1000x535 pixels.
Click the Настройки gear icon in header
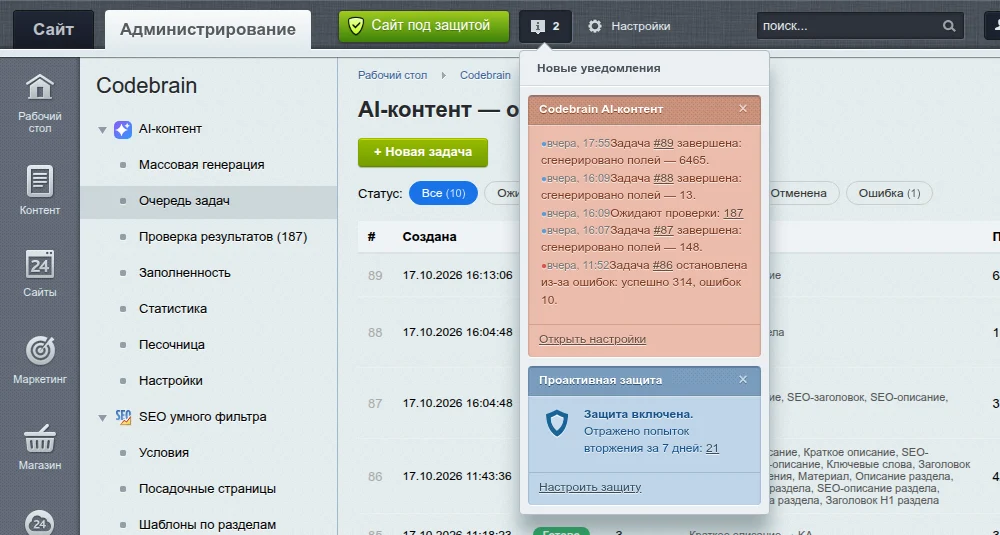[594, 26]
